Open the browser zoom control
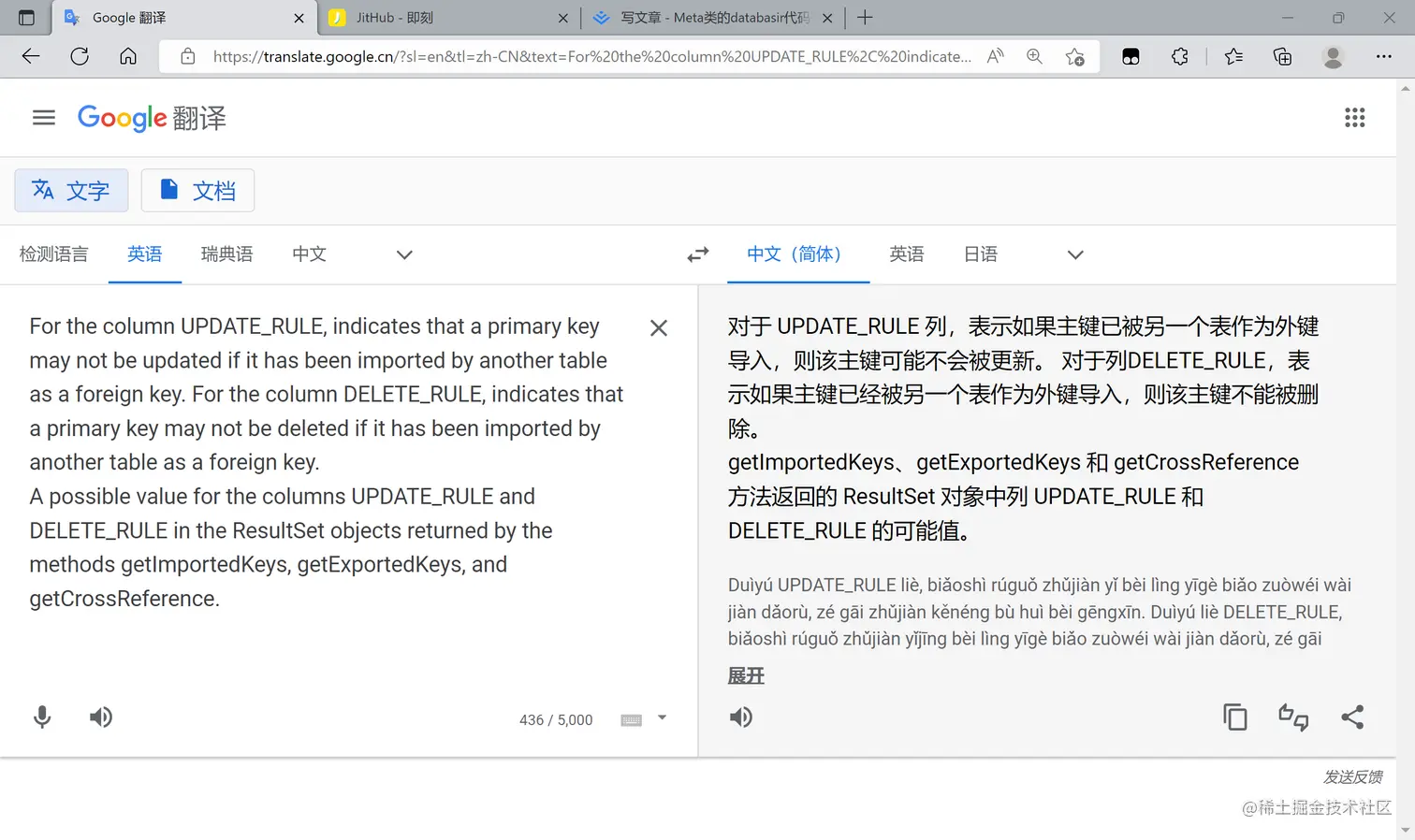The width and height of the screenshot is (1415, 840). [x=1034, y=56]
